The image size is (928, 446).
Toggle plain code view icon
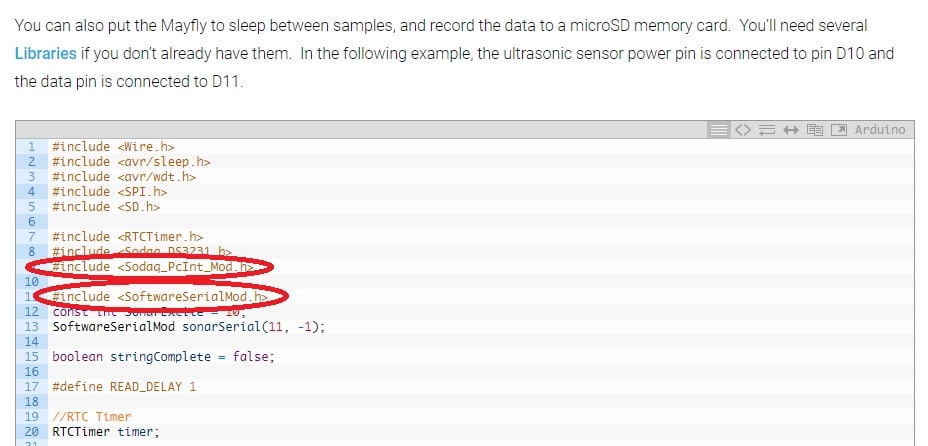pyautogui.click(x=742, y=130)
